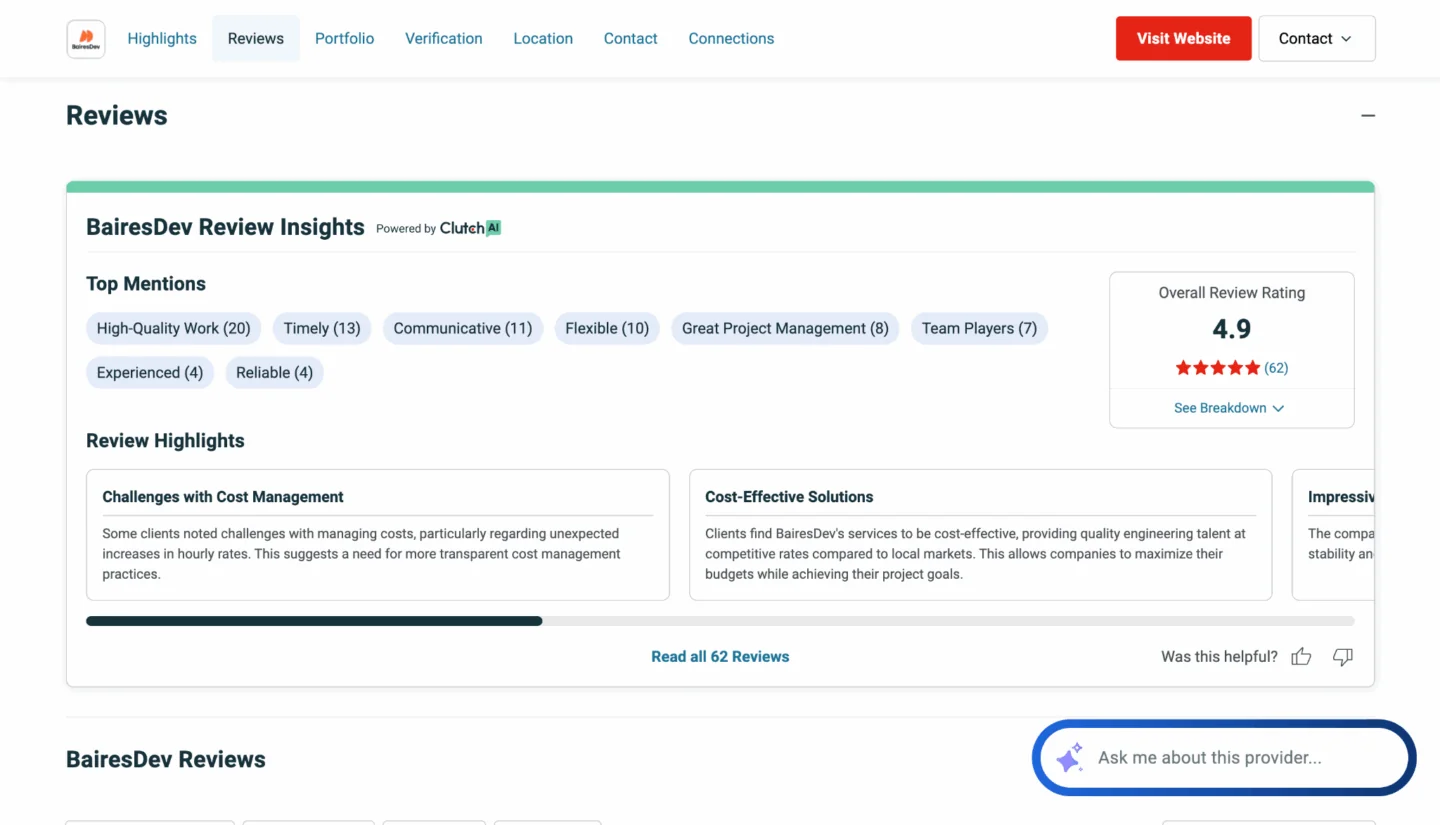Click the review highlights horizontal scrollbar
The image size is (1440, 825).
click(720, 621)
